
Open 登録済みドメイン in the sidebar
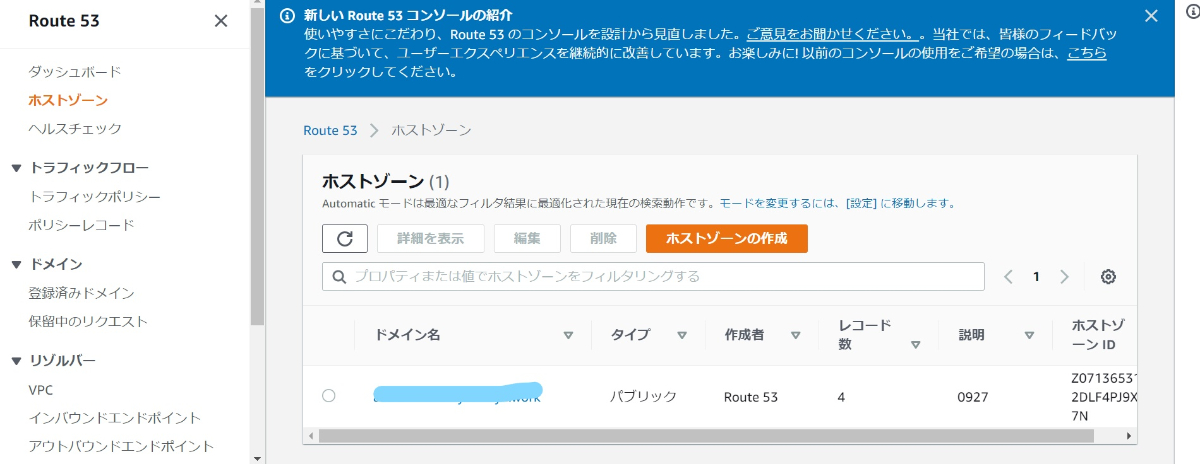click(x=82, y=293)
